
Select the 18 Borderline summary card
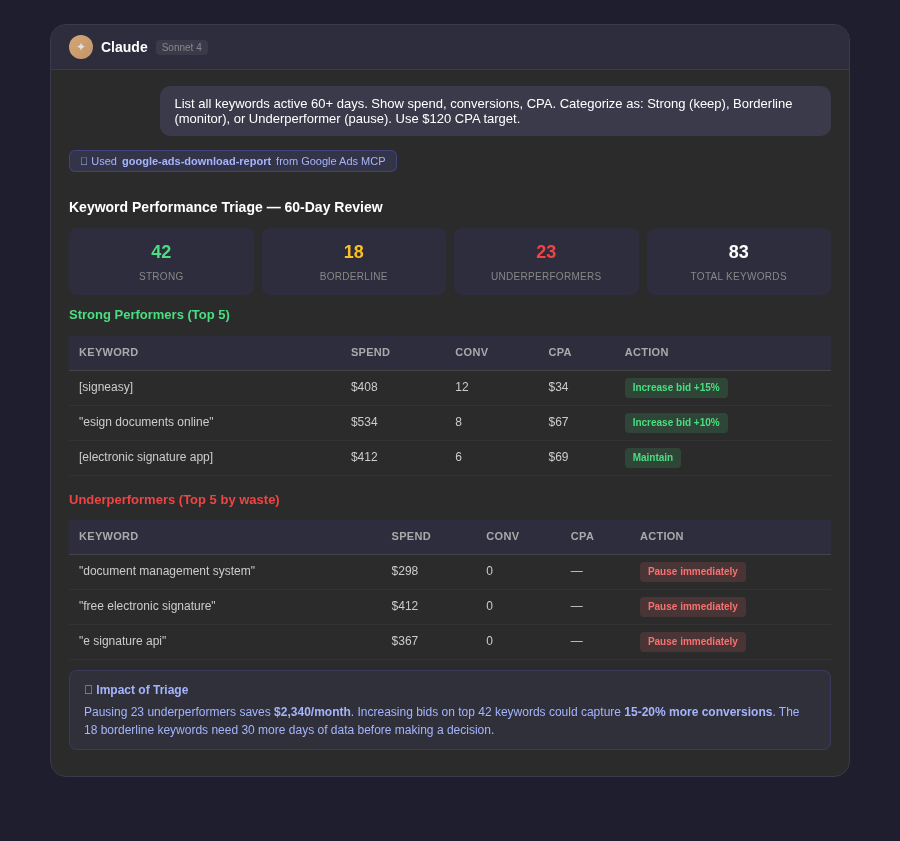[x=354, y=262]
